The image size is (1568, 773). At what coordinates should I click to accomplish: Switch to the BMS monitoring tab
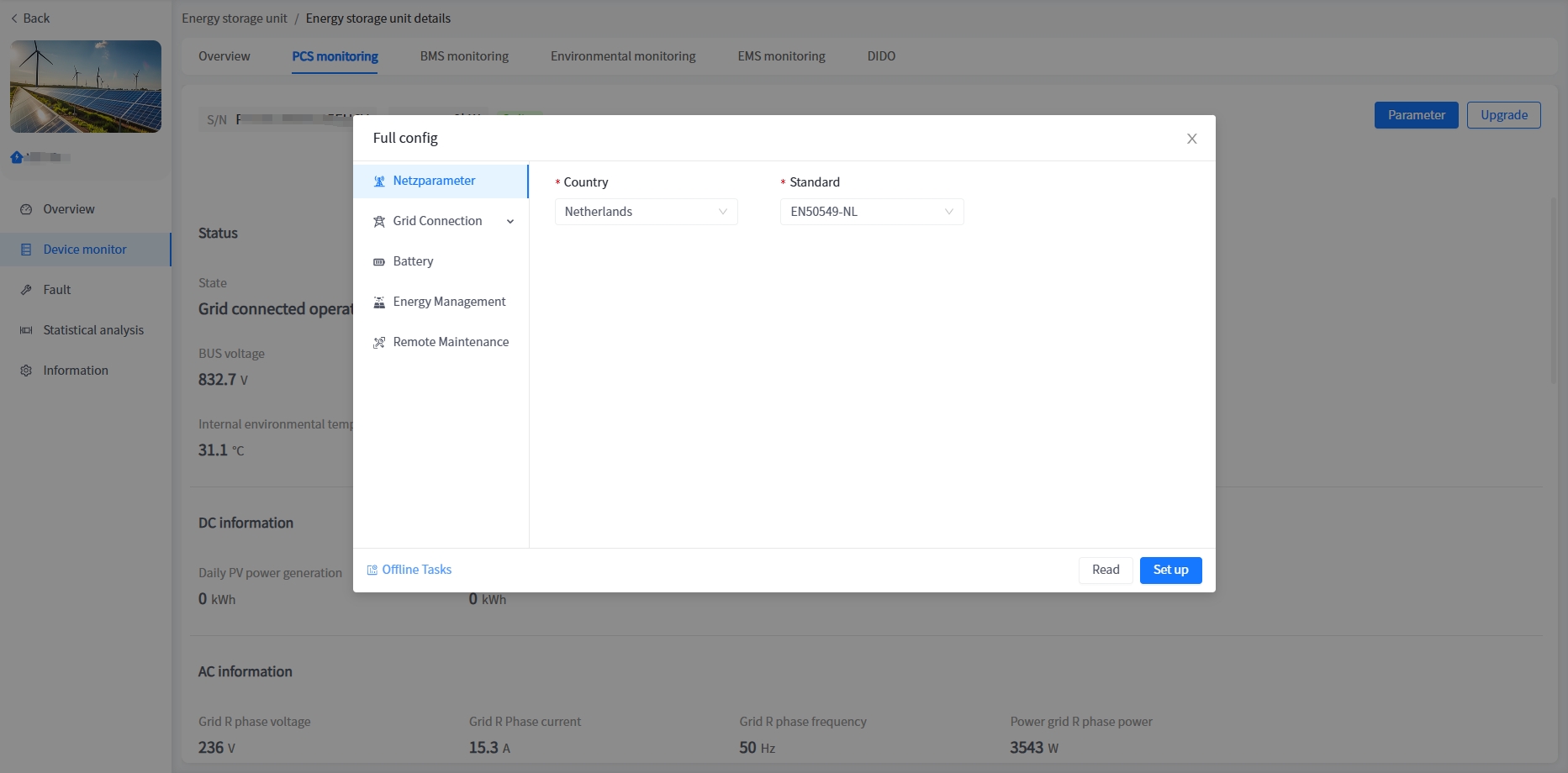click(x=464, y=56)
